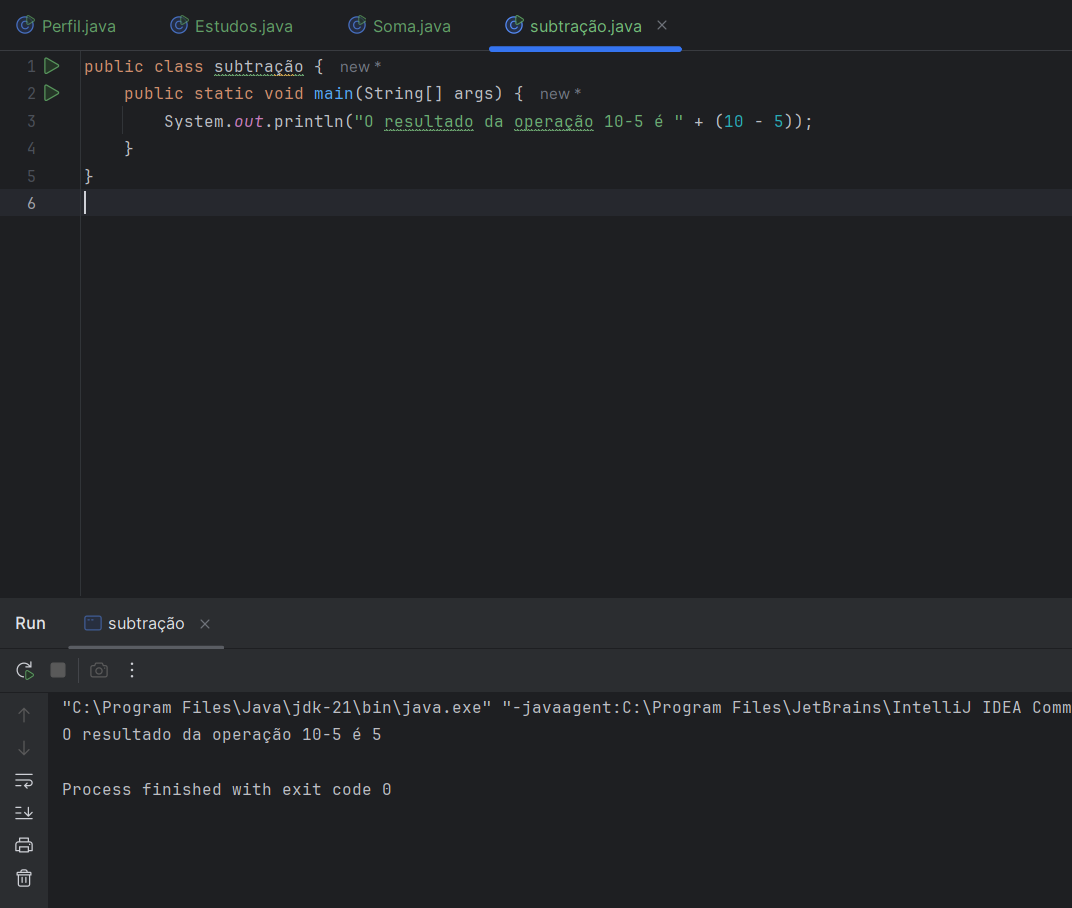1072x908 pixels.
Task: Open the Estudos.java editor tab
Action: 231,26
